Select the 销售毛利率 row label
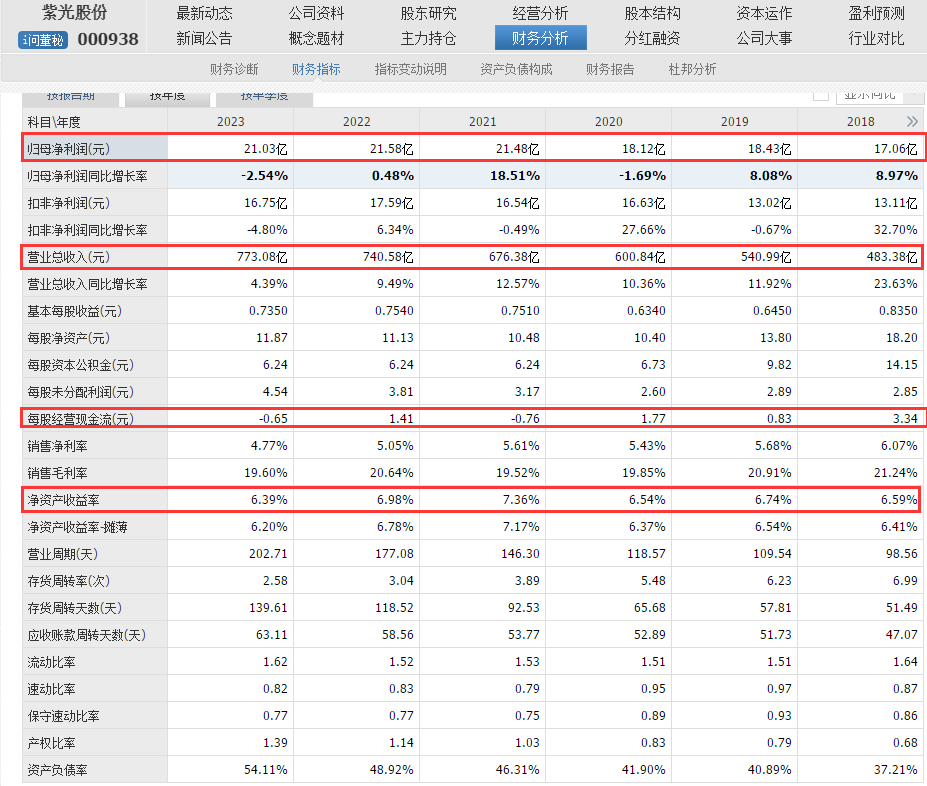 (57, 473)
